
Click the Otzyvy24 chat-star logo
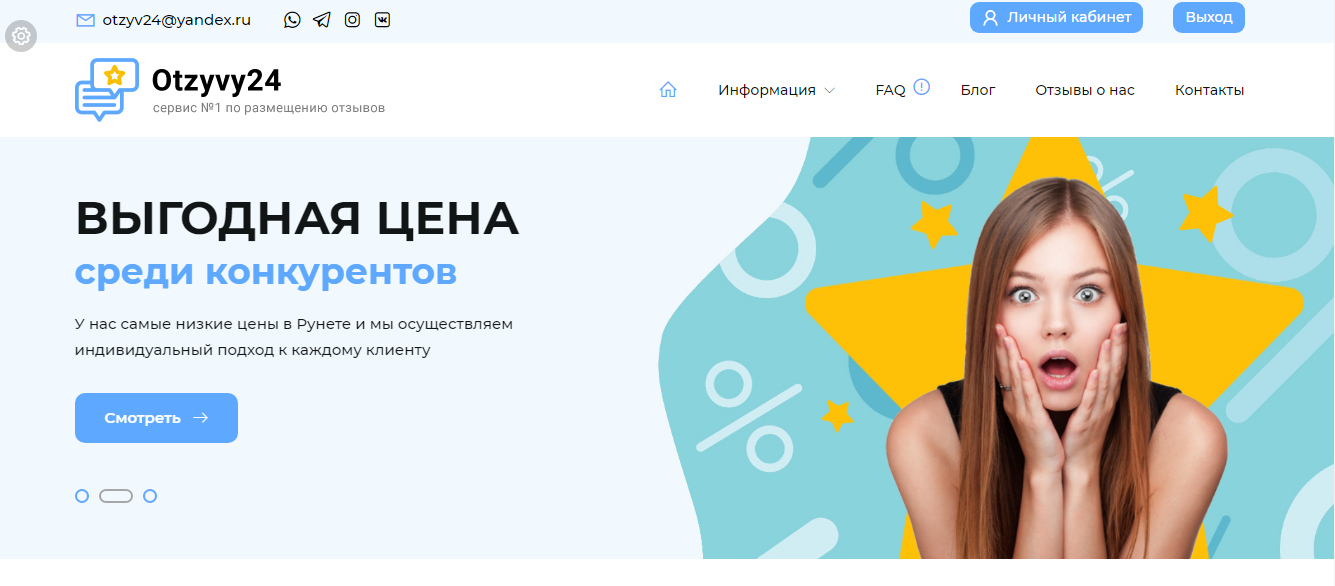[x=107, y=90]
